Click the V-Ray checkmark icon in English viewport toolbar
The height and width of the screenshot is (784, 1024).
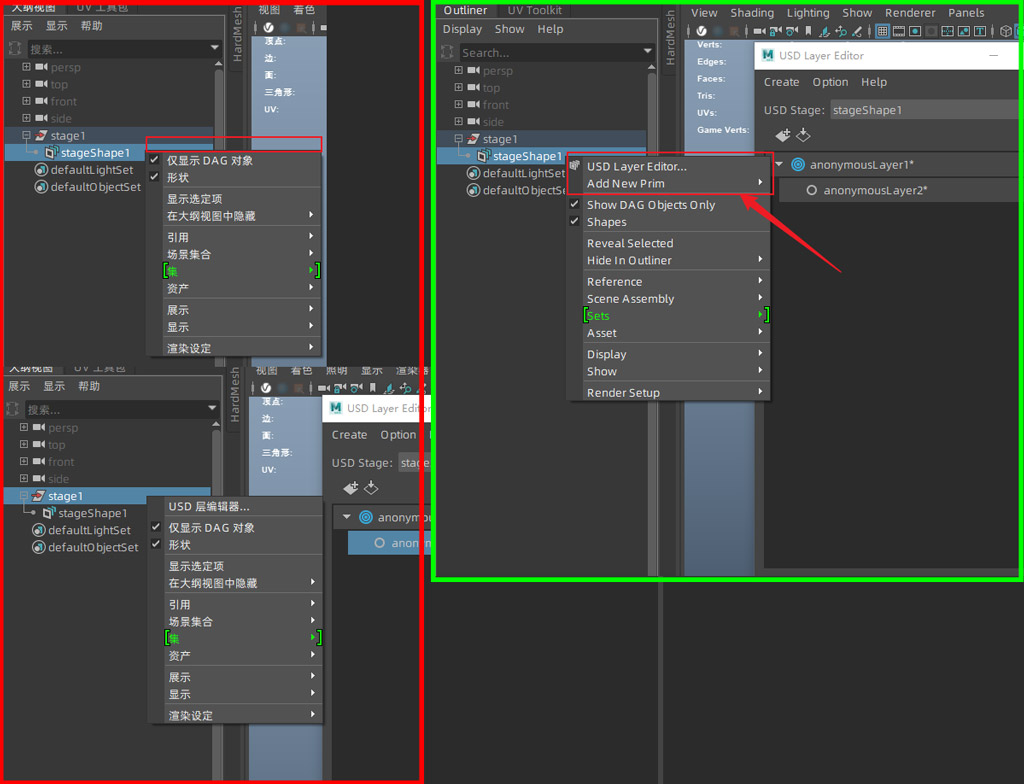point(701,31)
